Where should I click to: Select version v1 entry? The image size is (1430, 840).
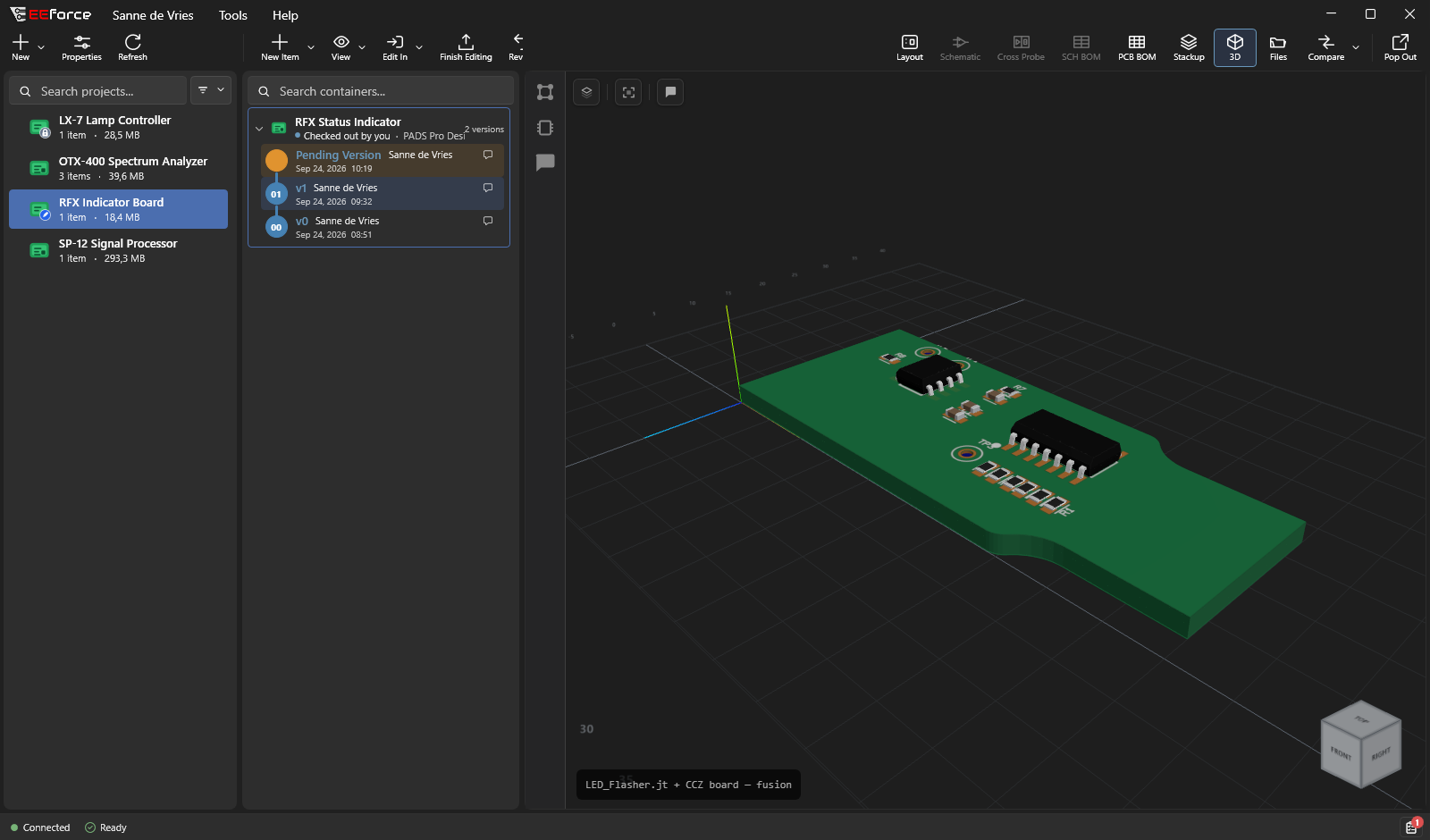tap(383, 194)
